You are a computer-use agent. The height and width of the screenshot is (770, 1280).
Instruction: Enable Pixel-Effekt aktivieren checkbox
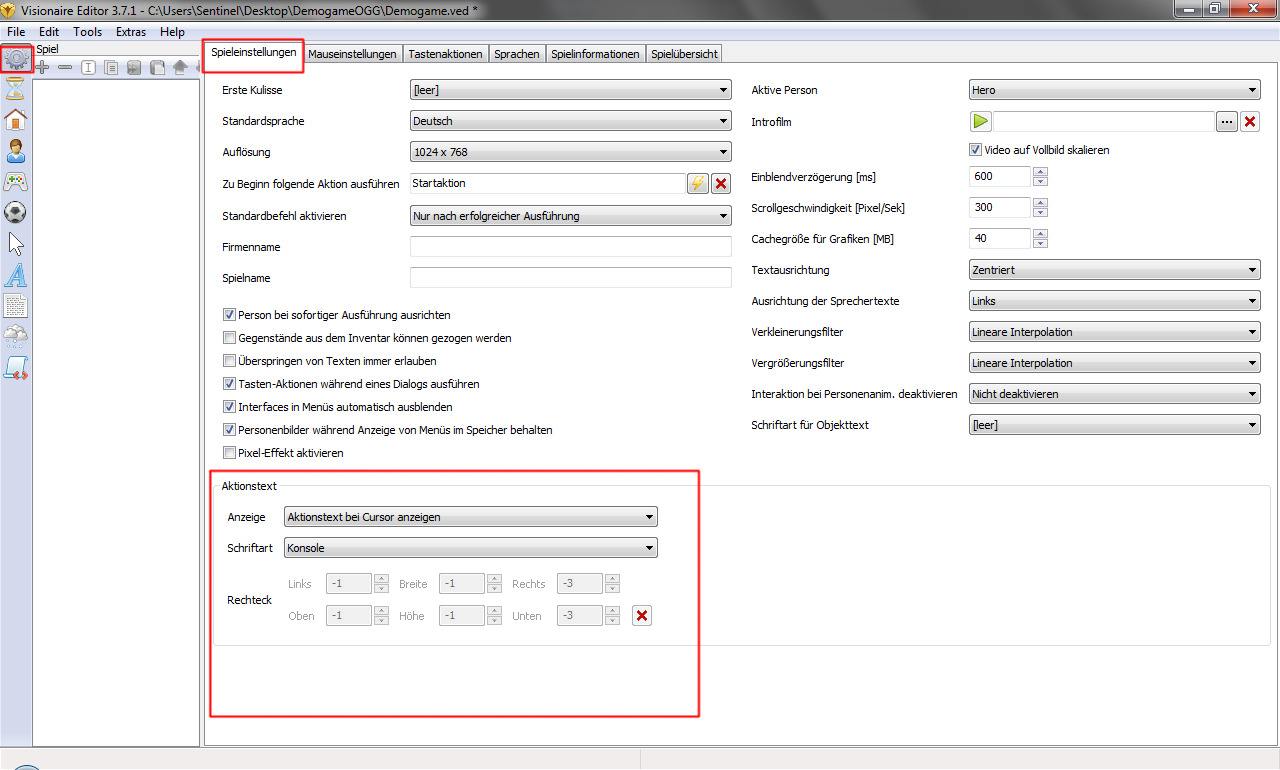230,453
